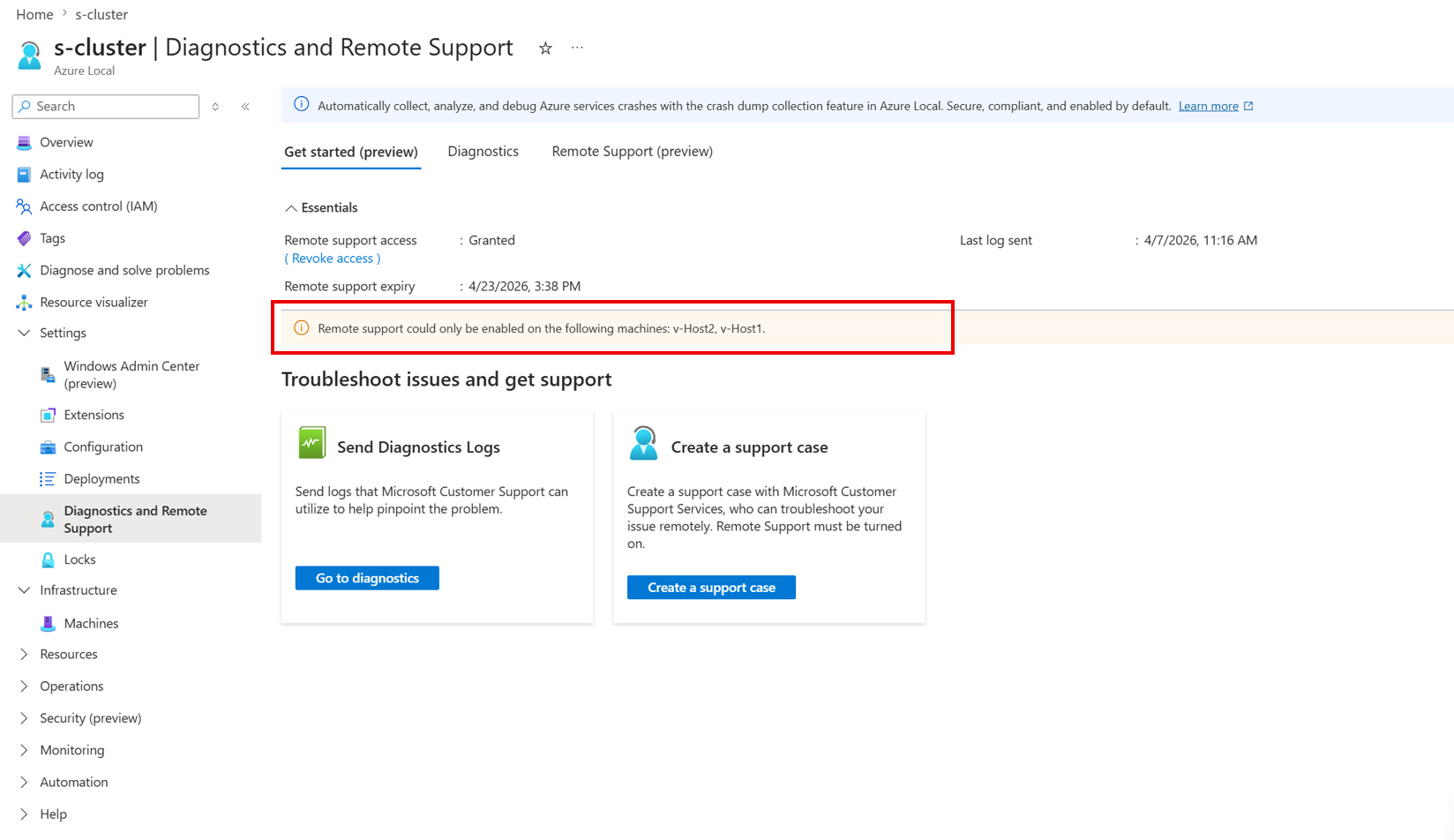
Task: Expand the Resources section
Action: coord(24,654)
